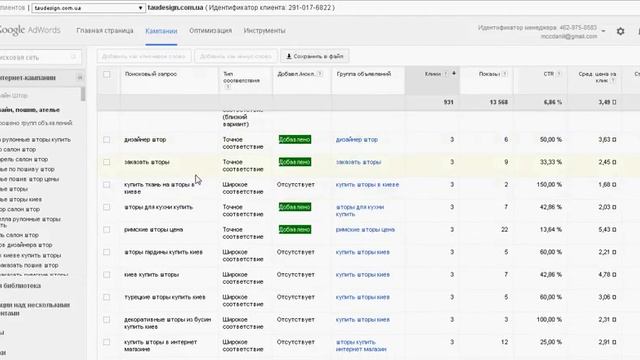This screenshot has height=360, width=640.
Task: Click the query text 'декоративные шторы из бусин купить киев'
Action: click(168, 323)
